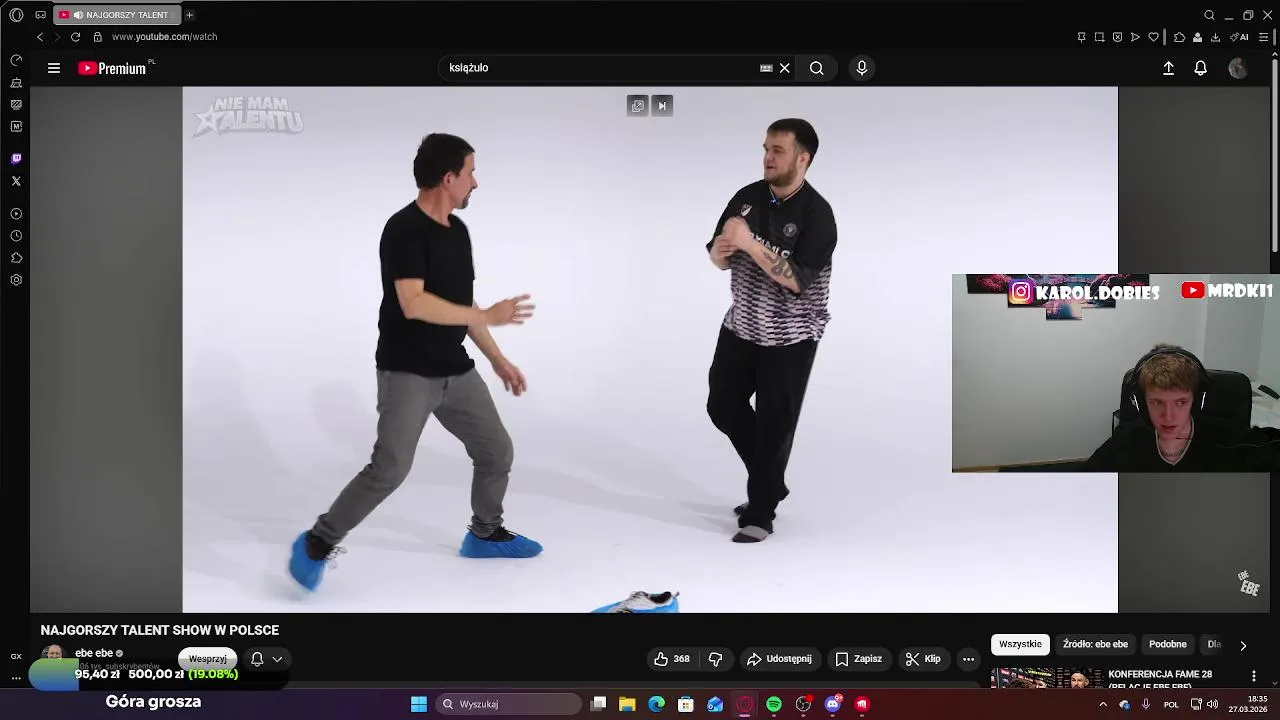Screen dimensions: 1280x720
Task: Open more actions ellipsis under video
Action: coord(968,659)
